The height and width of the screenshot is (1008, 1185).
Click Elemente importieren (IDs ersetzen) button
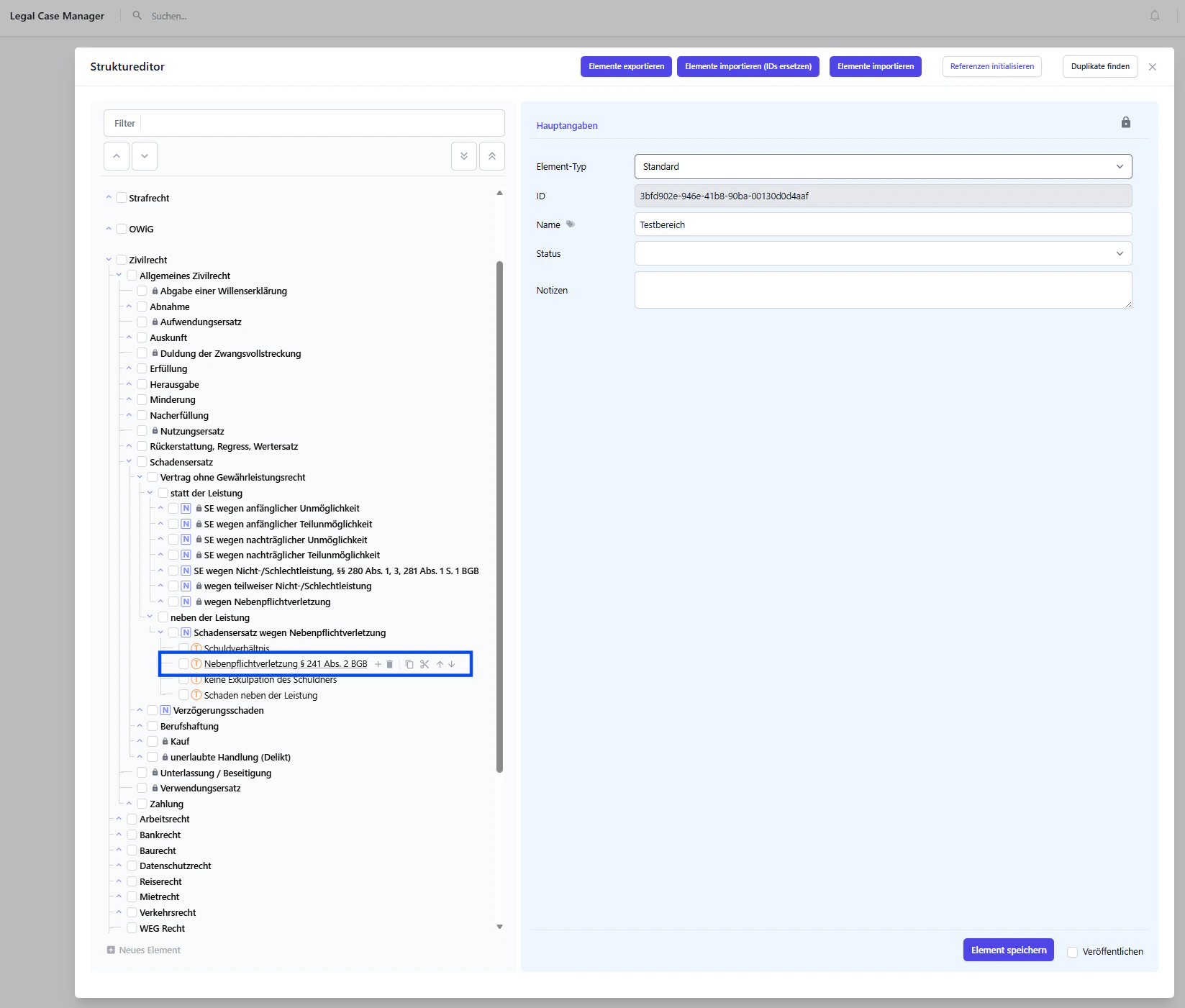click(748, 66)
